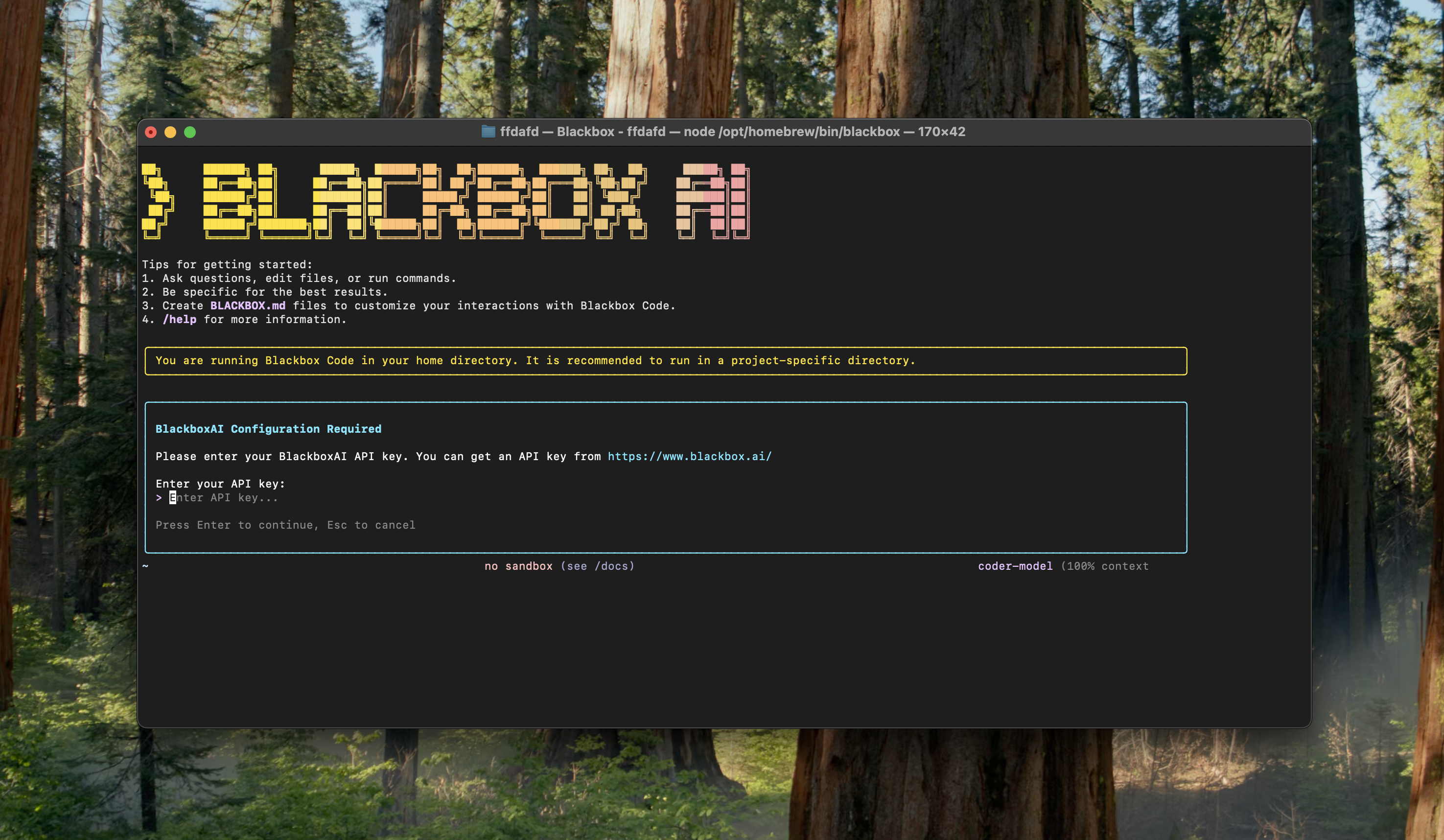This screenshot has width=1444, height=840.
Task: Click the coder-model label in status line
Action: coord(1015,566)
